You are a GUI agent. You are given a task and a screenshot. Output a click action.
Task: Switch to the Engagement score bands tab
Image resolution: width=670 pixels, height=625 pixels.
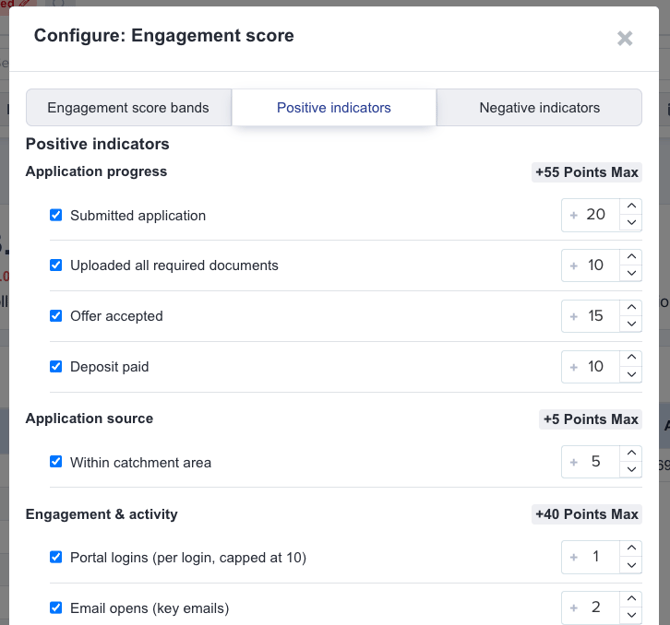(x=128, y=108)
